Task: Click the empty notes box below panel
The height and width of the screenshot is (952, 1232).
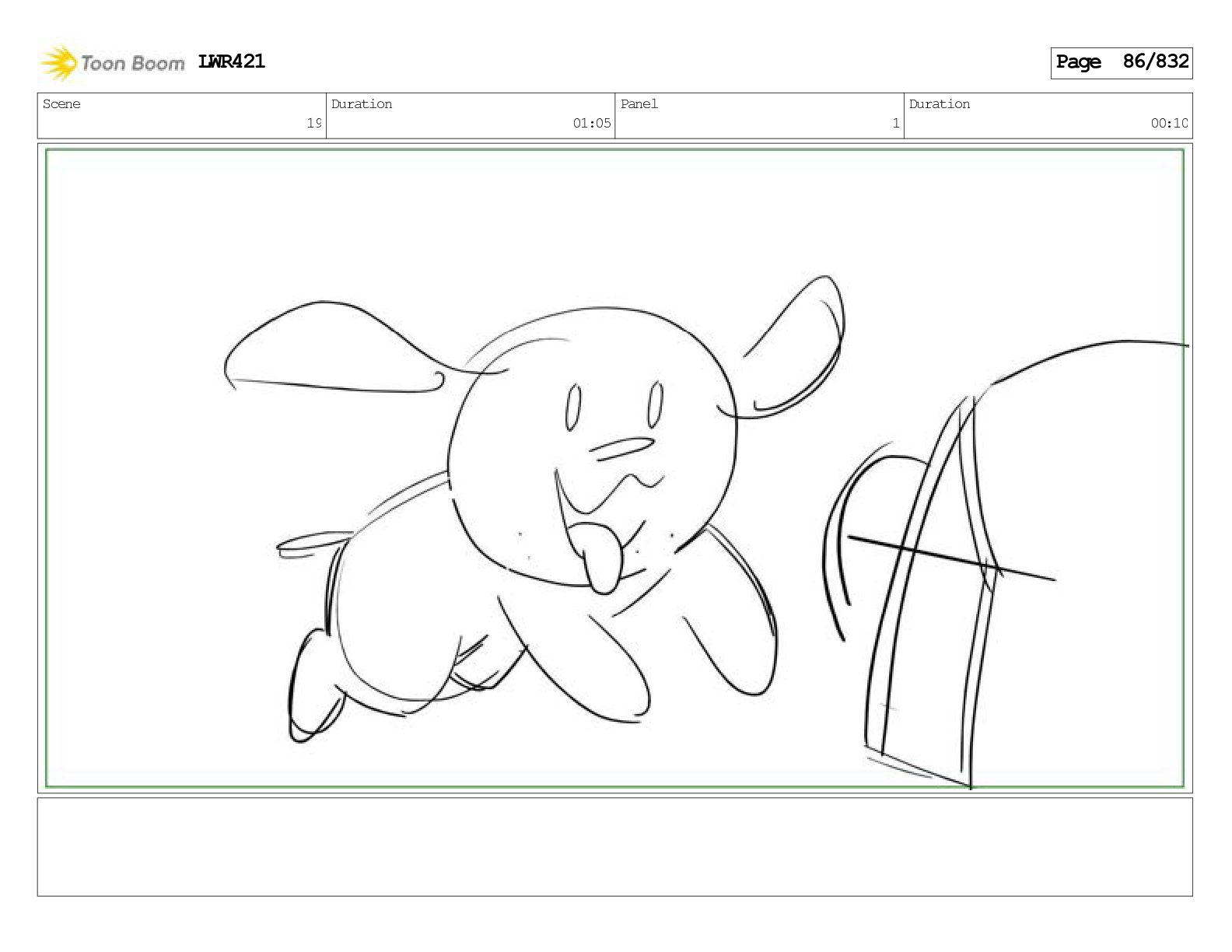Action: [x=614, y=847]
